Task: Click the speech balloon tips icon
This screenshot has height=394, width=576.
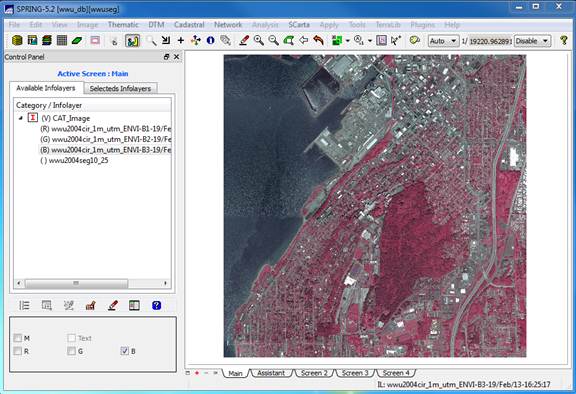Action: click(x=414, y=40)
